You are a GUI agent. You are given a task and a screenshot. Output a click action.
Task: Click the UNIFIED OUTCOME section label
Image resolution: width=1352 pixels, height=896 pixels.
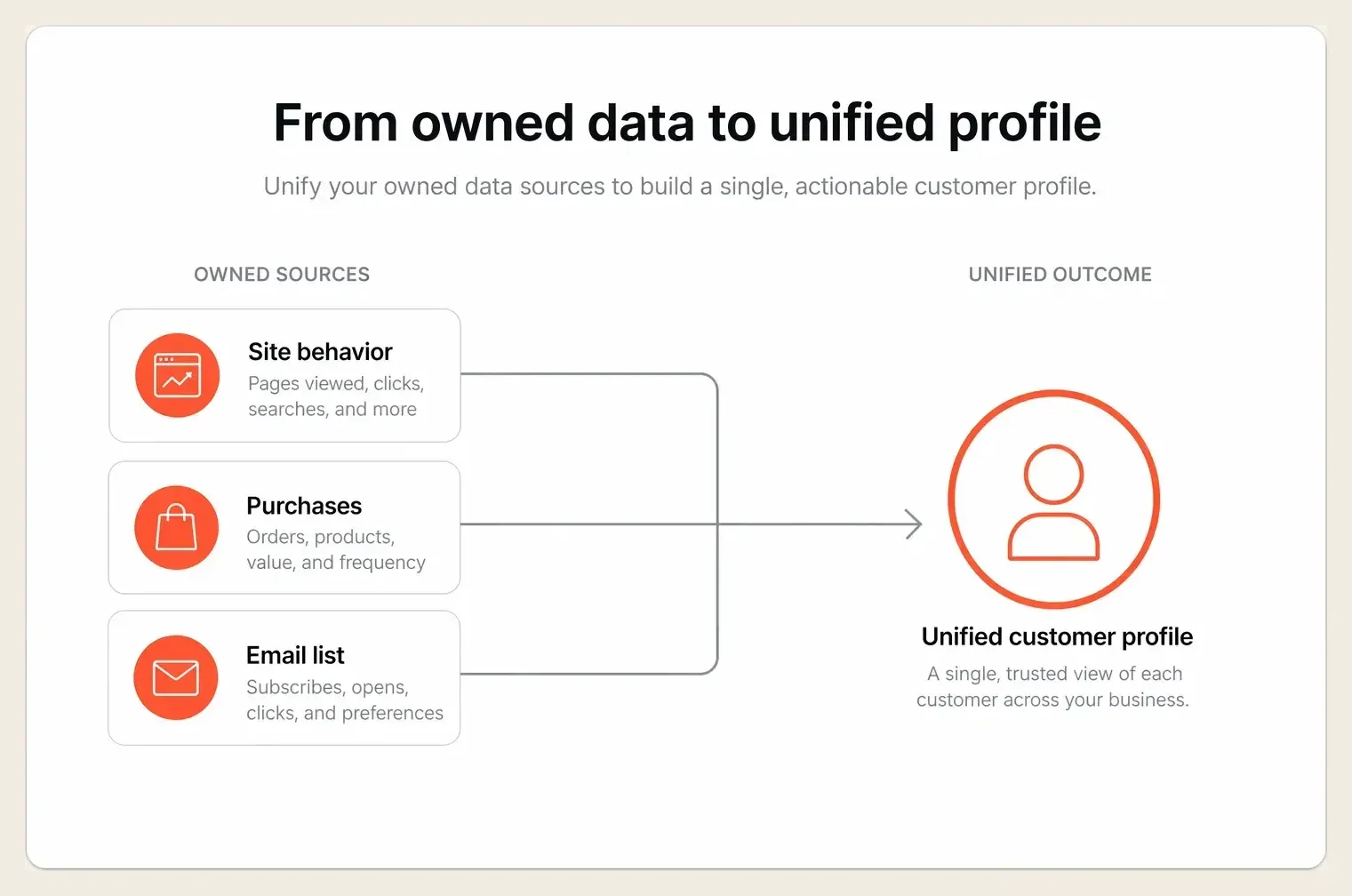1060,275
